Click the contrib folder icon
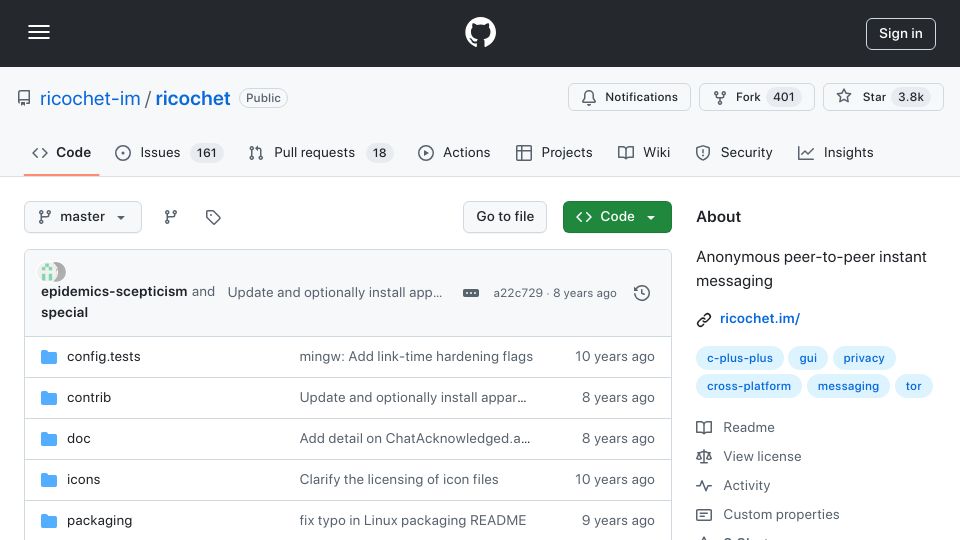Image resolution: width=960 pixels, height=540 pixels. (49, 398)
